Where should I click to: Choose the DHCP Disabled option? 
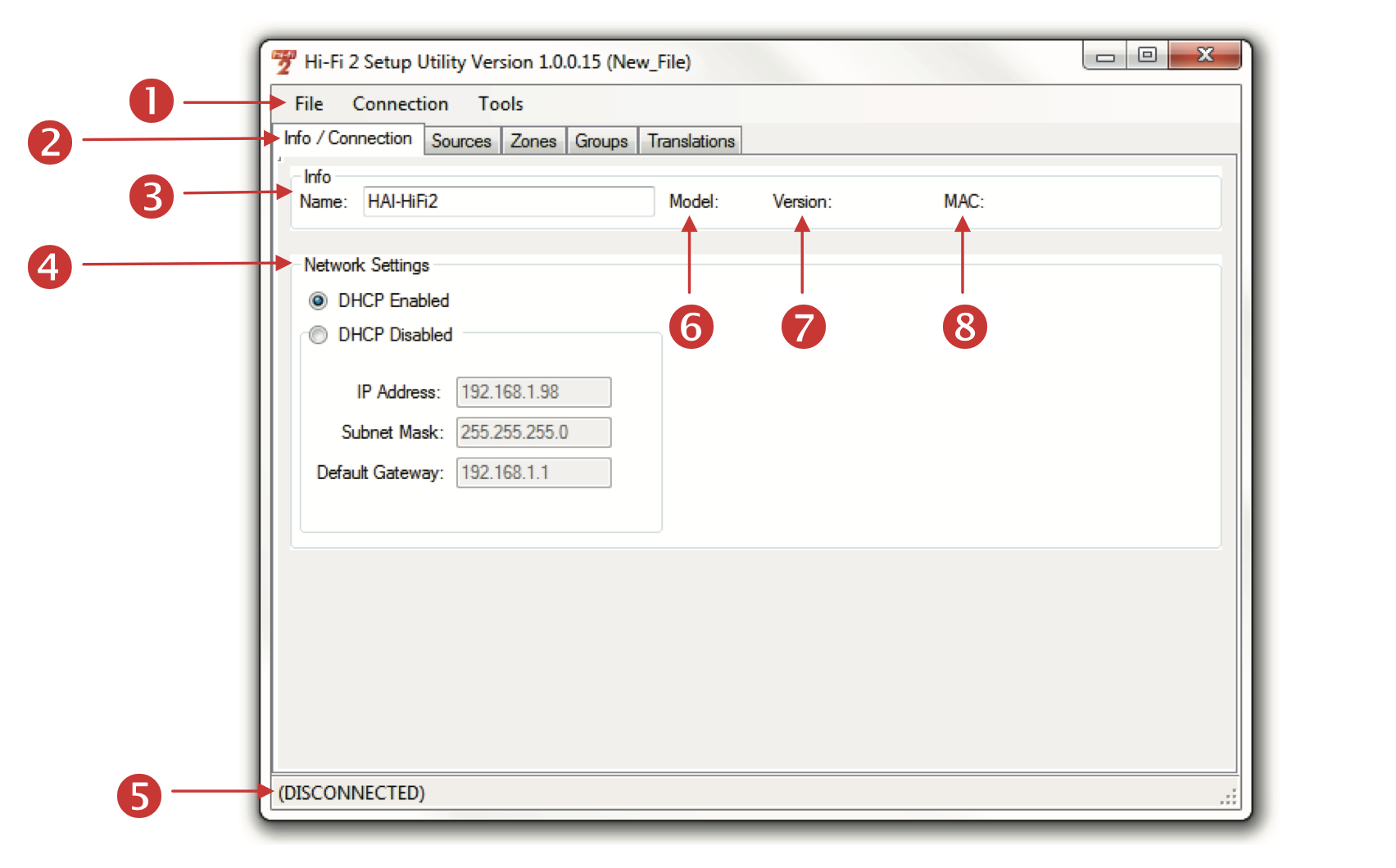pyautogui.click(x=319, y=335)
